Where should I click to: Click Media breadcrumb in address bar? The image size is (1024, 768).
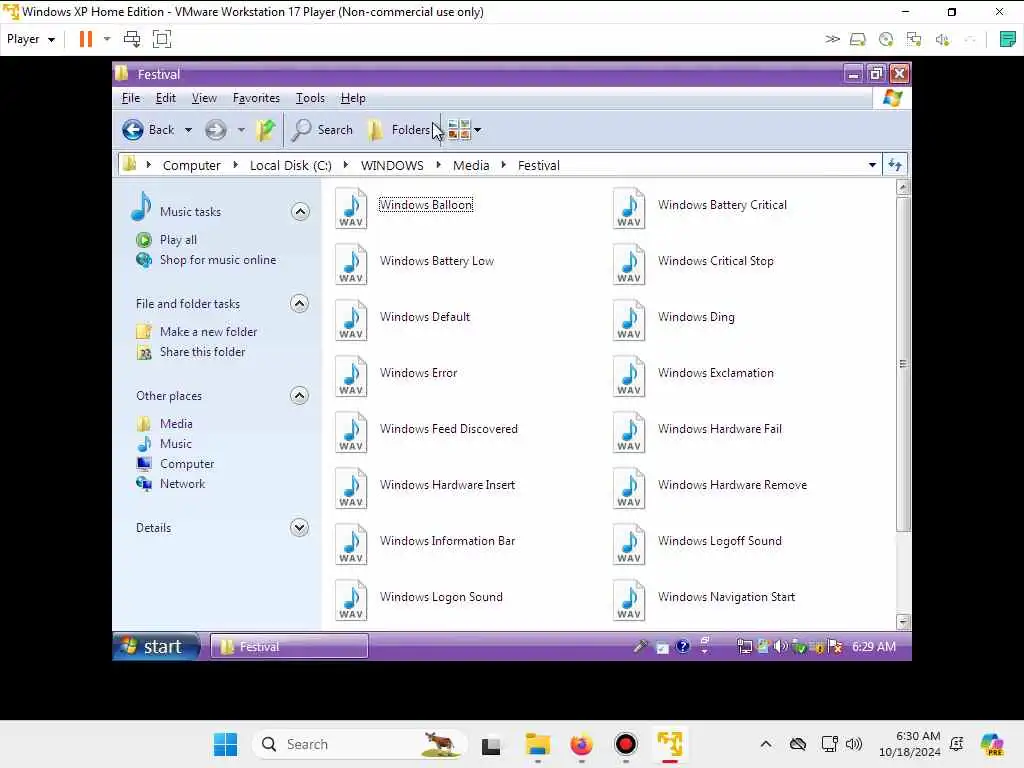pyautogui.click(x=471, y=165)
